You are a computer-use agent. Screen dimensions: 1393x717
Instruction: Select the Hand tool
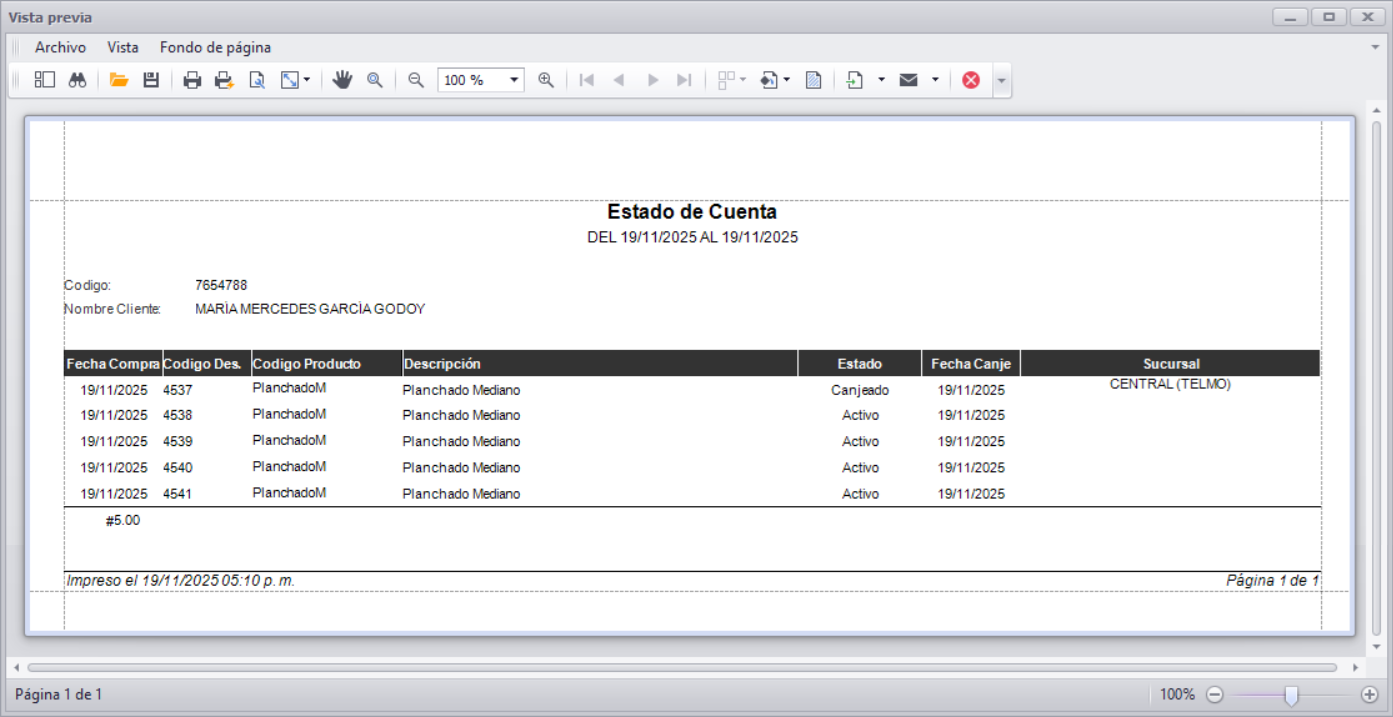343,80
